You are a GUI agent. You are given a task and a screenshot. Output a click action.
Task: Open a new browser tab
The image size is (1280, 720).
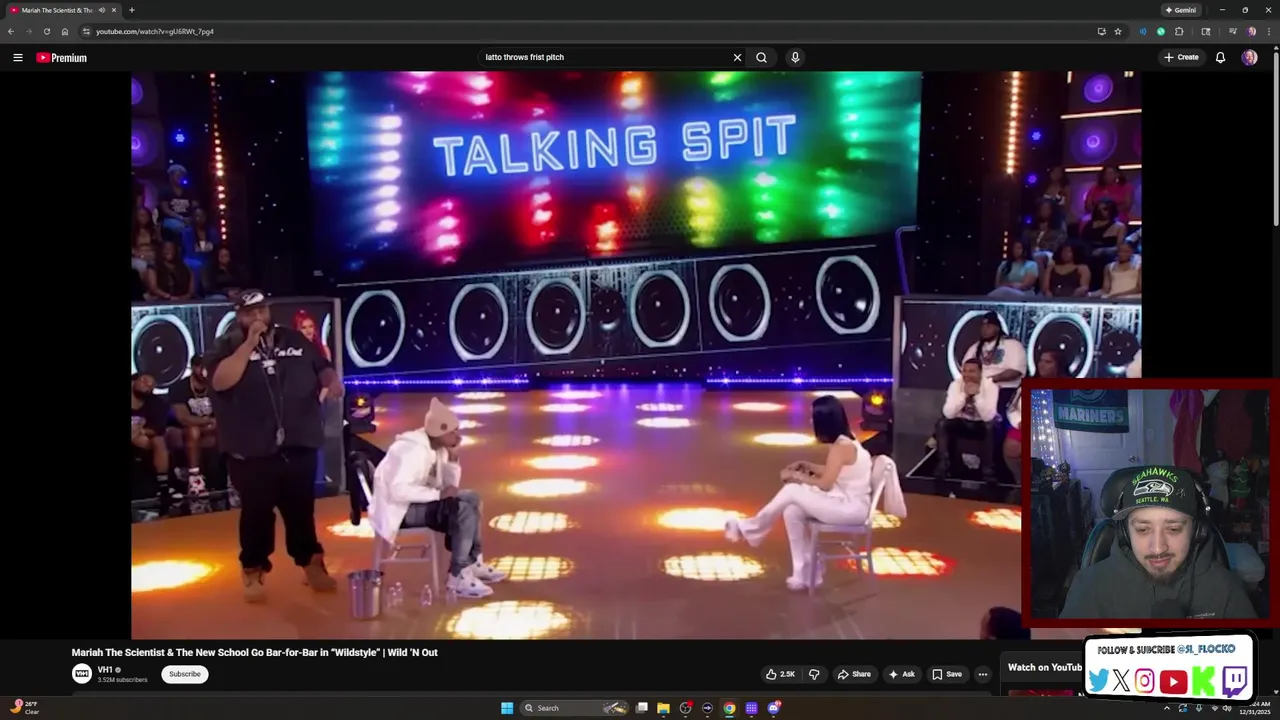(131, 10)
